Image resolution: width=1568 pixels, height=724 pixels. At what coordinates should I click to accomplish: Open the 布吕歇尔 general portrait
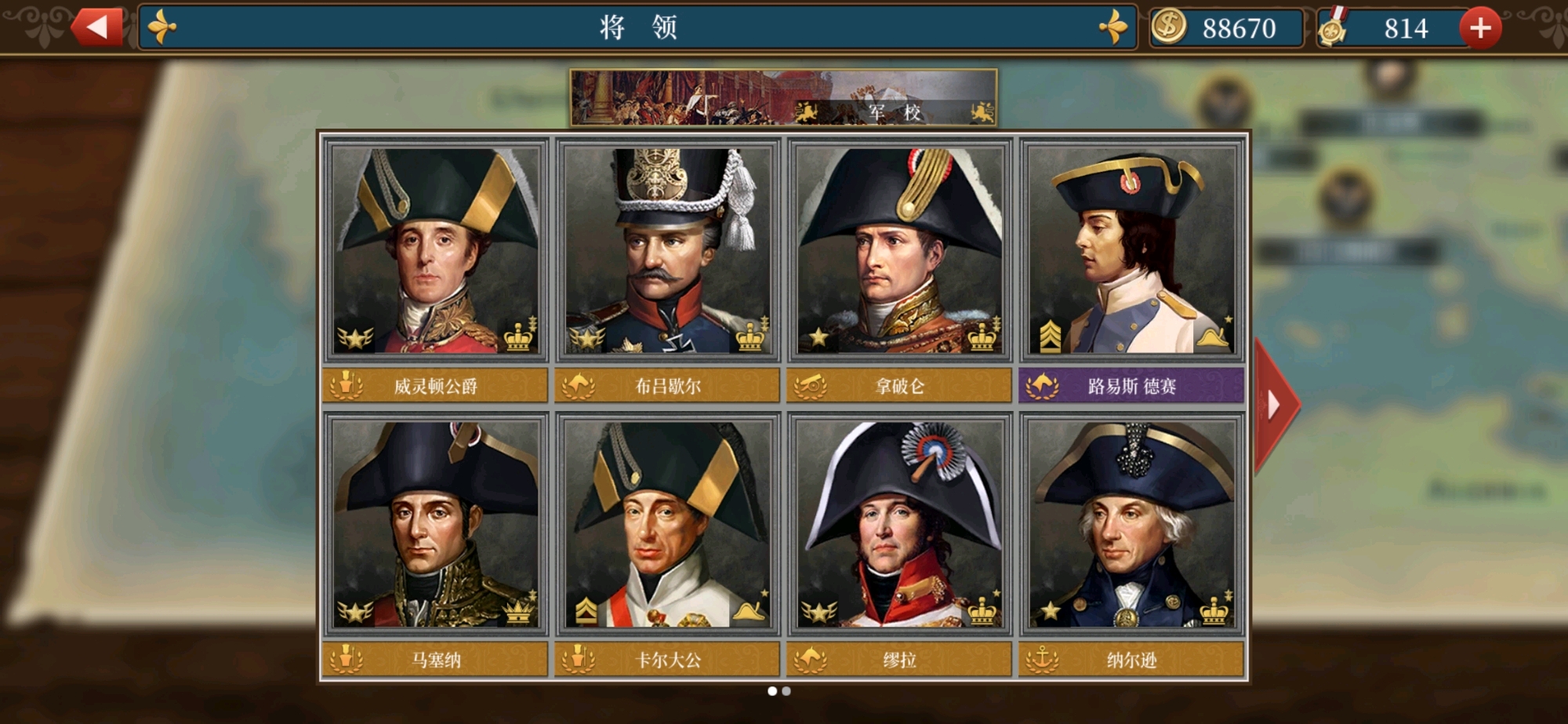pos(667,250)
